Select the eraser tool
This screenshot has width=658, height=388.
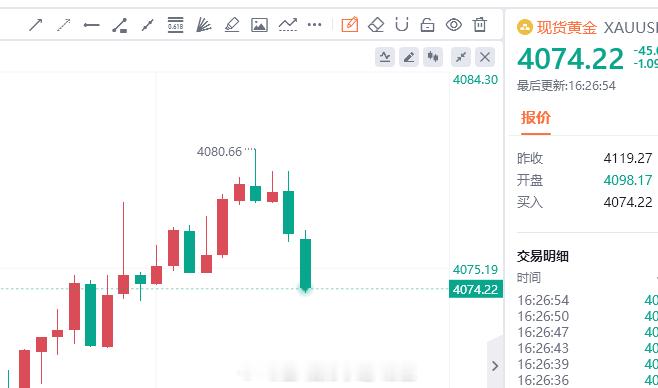click(376, 25)
